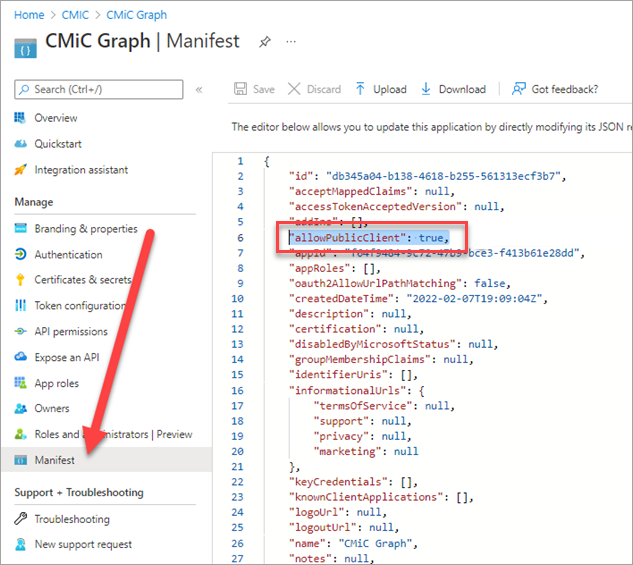The width and height of the screenshot is (633, 565).
Task: Click the "createdDateTime" line in editor
Action: coord(418,299)
